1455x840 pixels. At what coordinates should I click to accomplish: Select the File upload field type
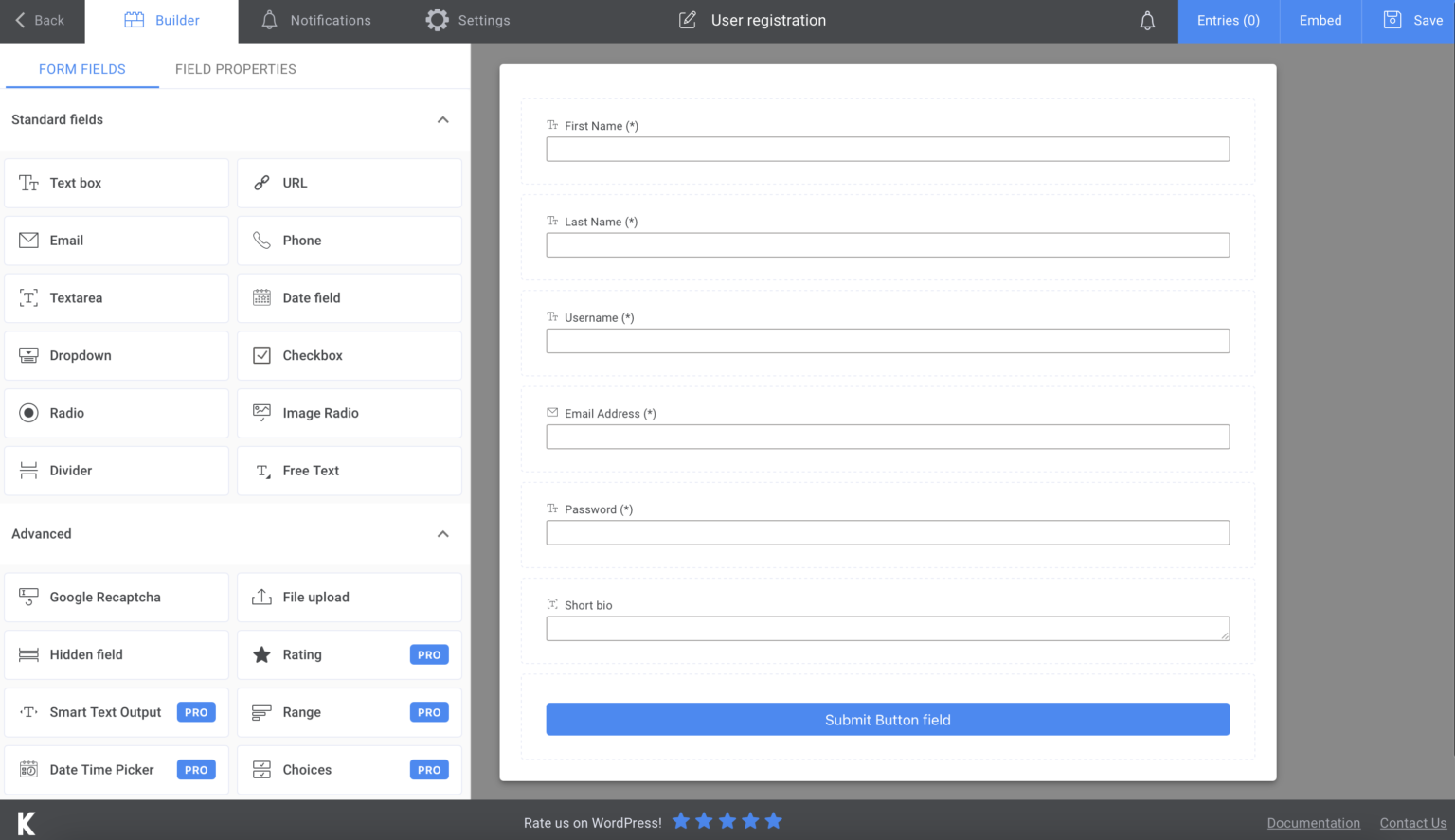pyautogui.click(x=349, y=598)
